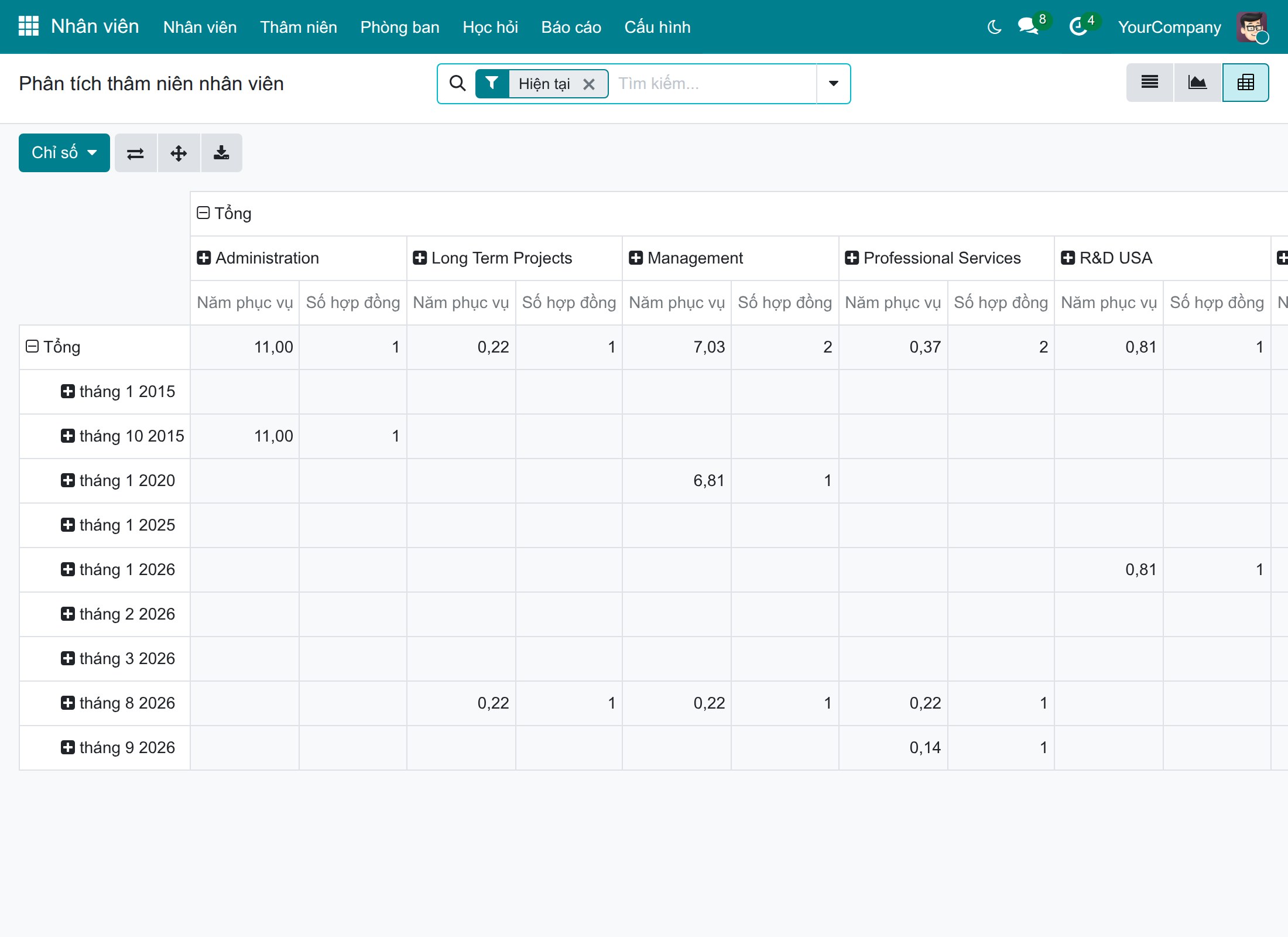Click the 6,81 cell for tháng 1 2020
The width and height of the screenshot is (1288, 937).
677,481
